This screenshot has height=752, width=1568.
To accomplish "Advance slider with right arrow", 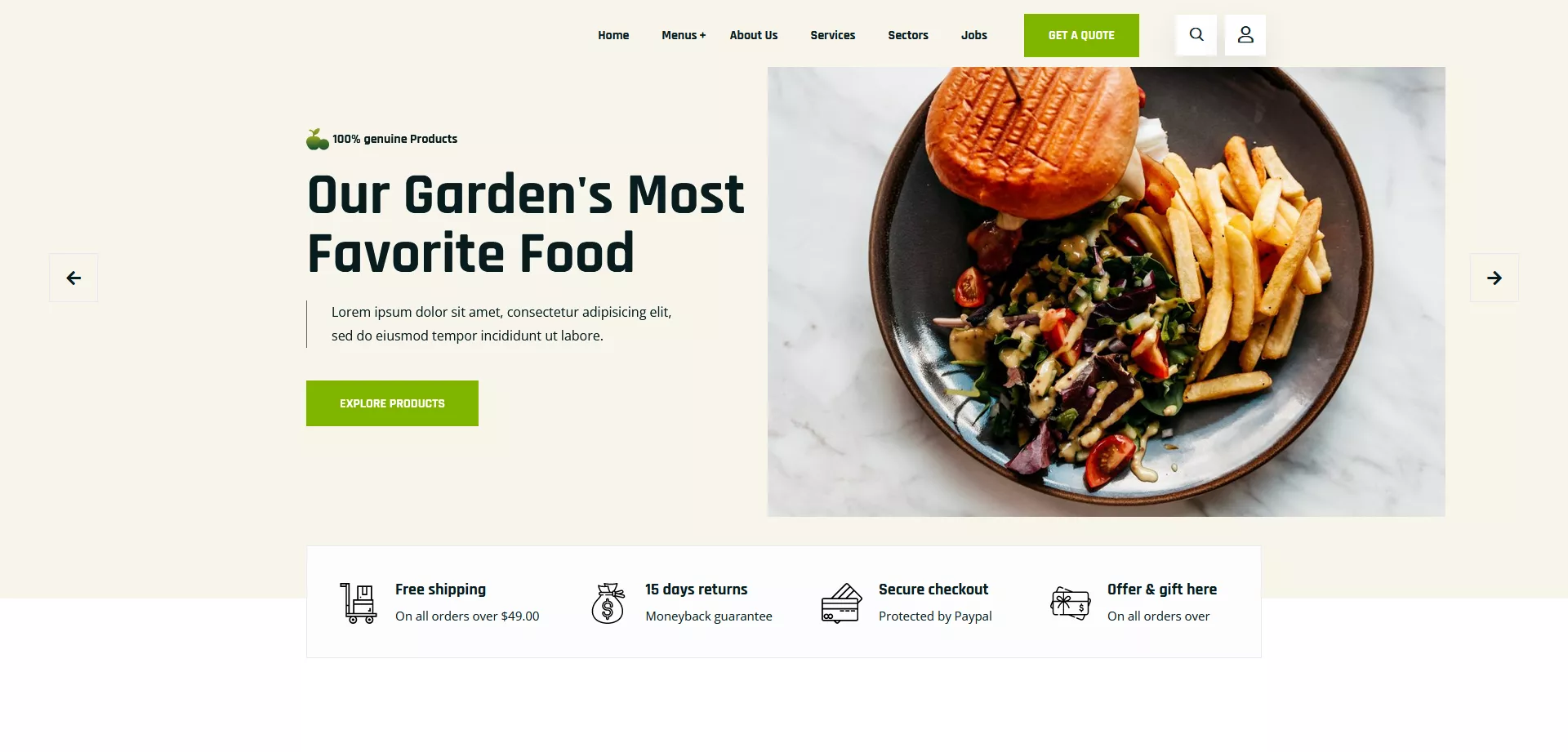I will (x=1494, y=278).
